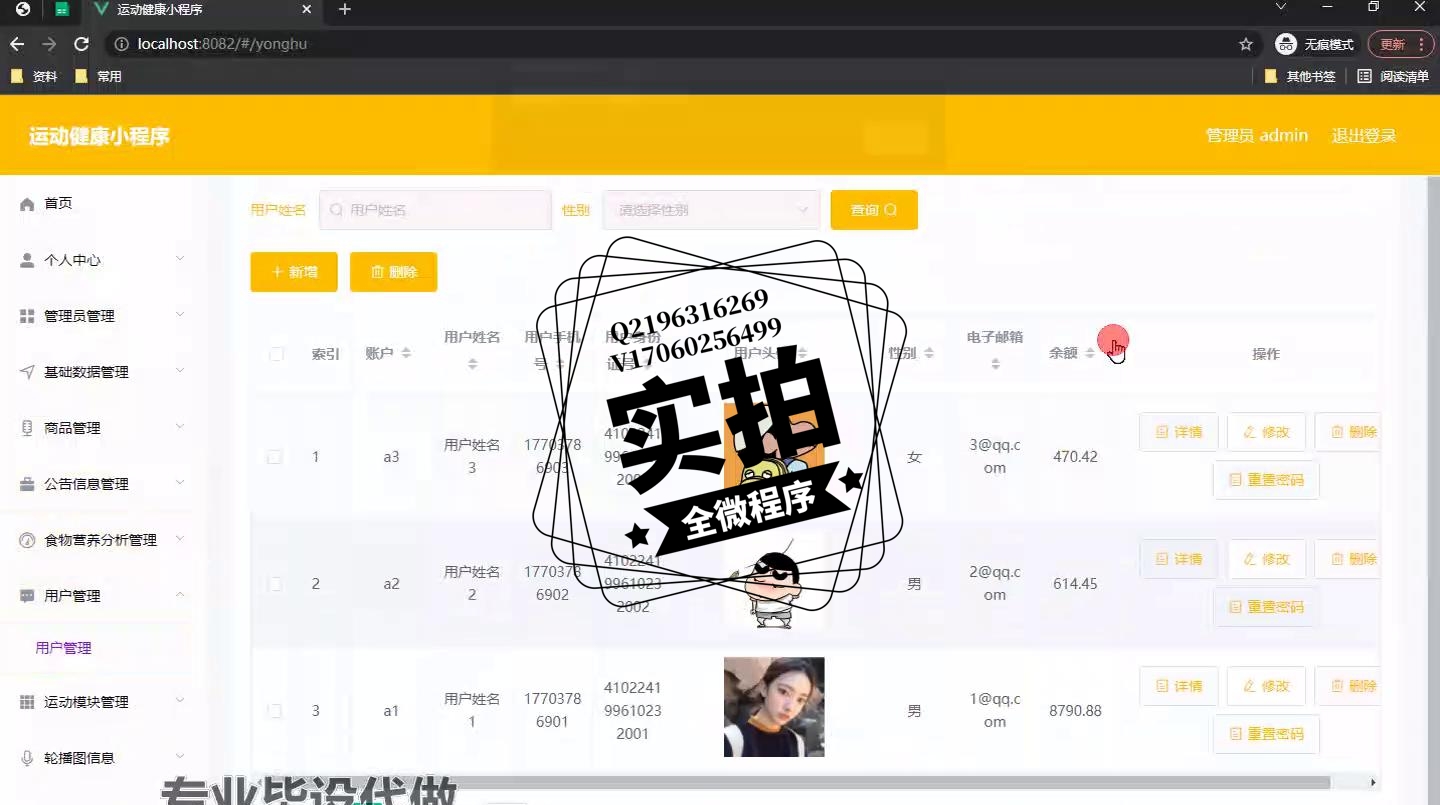The width and height of the screenshot is (1440, 805).
Task: Open 详情 for user a1
Action: [1178, 686]
